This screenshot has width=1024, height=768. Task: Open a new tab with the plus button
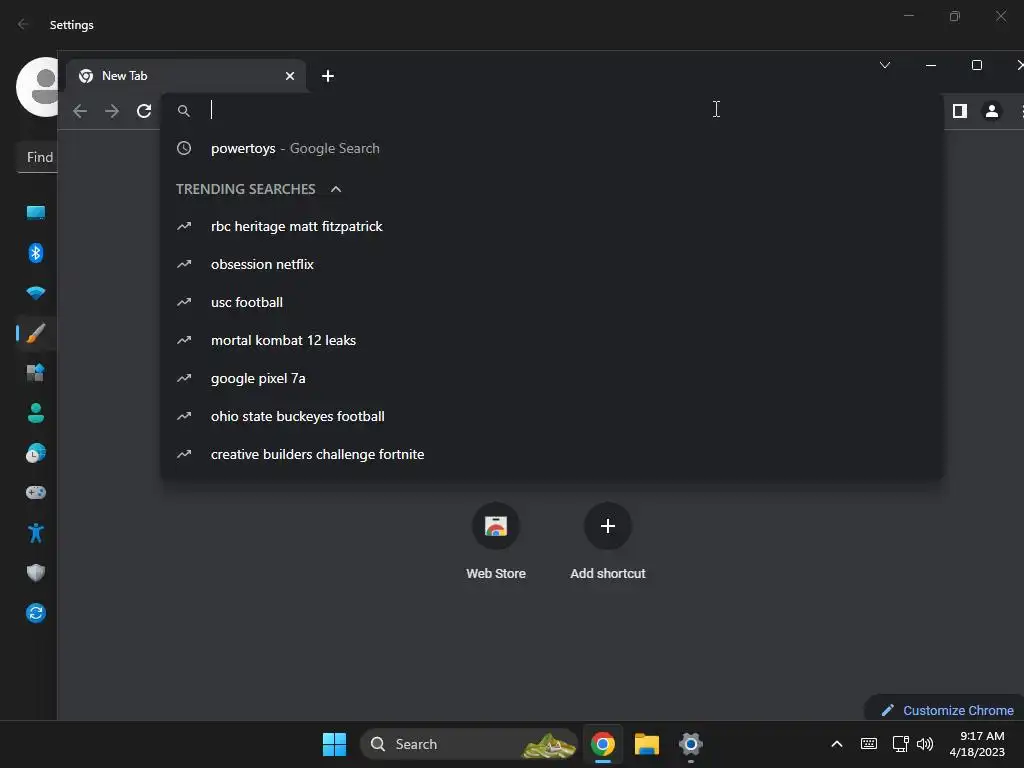328,76
